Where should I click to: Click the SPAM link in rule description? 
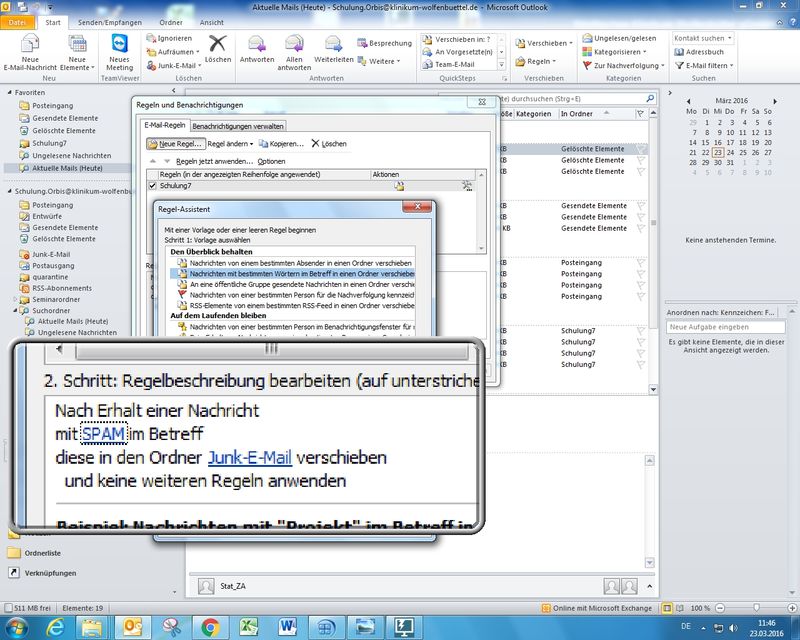pyautogui.click(x=104, y=433)
